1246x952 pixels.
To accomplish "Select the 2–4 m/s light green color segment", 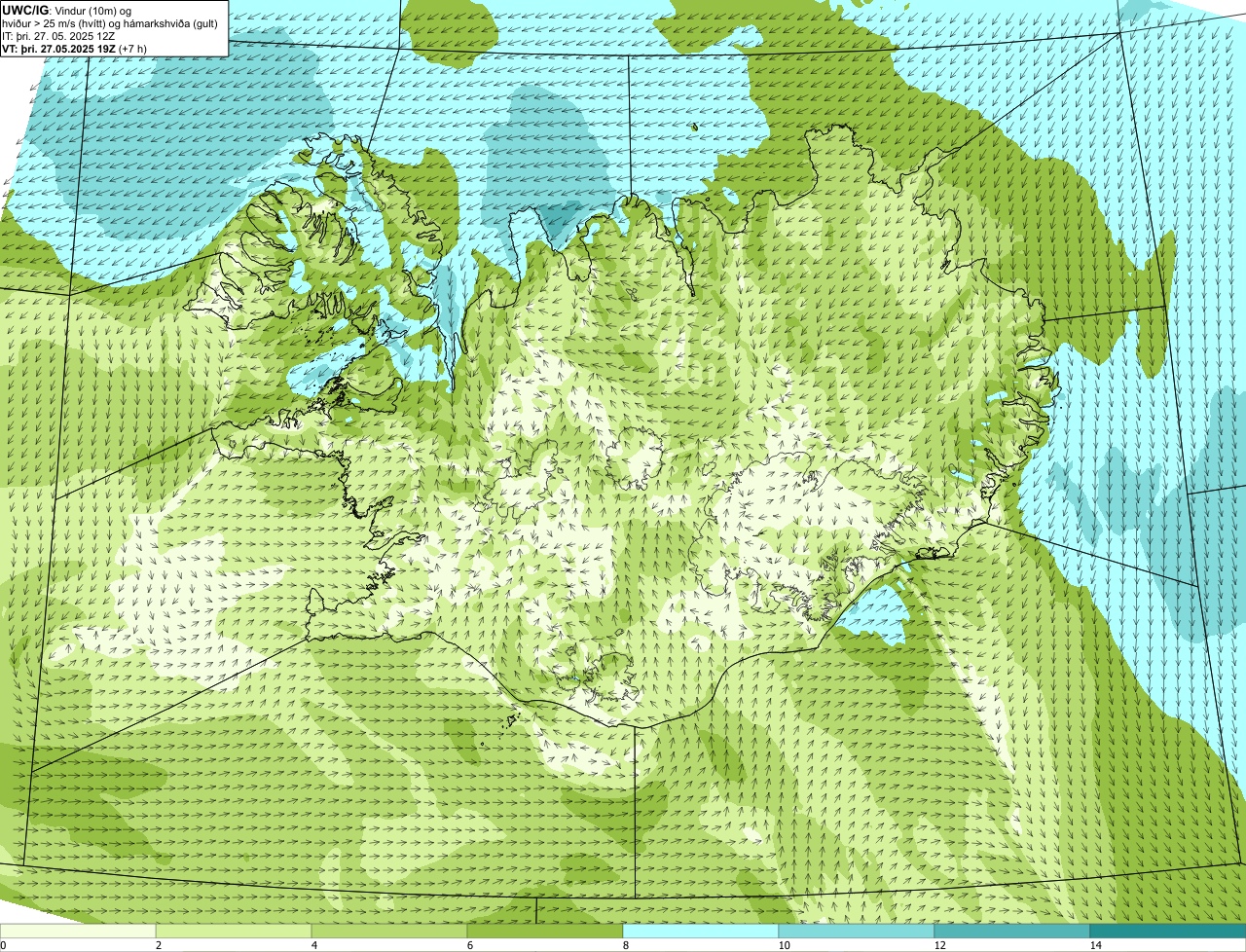I will (234, 931).
